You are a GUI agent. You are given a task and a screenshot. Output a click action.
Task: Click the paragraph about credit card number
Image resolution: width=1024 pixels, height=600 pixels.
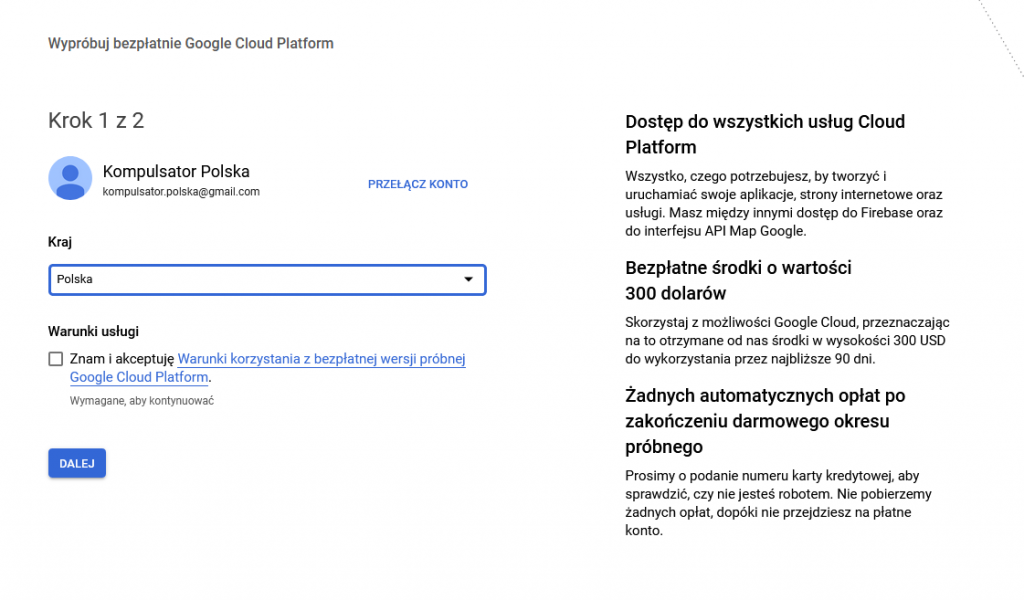[x=778, y=503]
